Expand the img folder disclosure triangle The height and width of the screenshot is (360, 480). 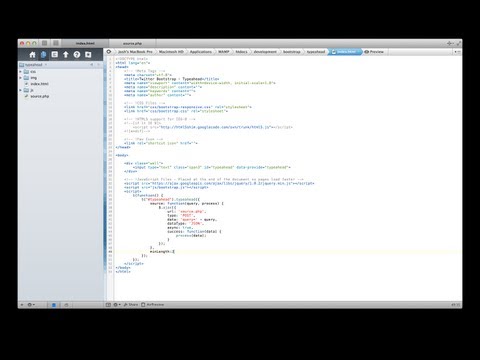(x=21, y=78)
